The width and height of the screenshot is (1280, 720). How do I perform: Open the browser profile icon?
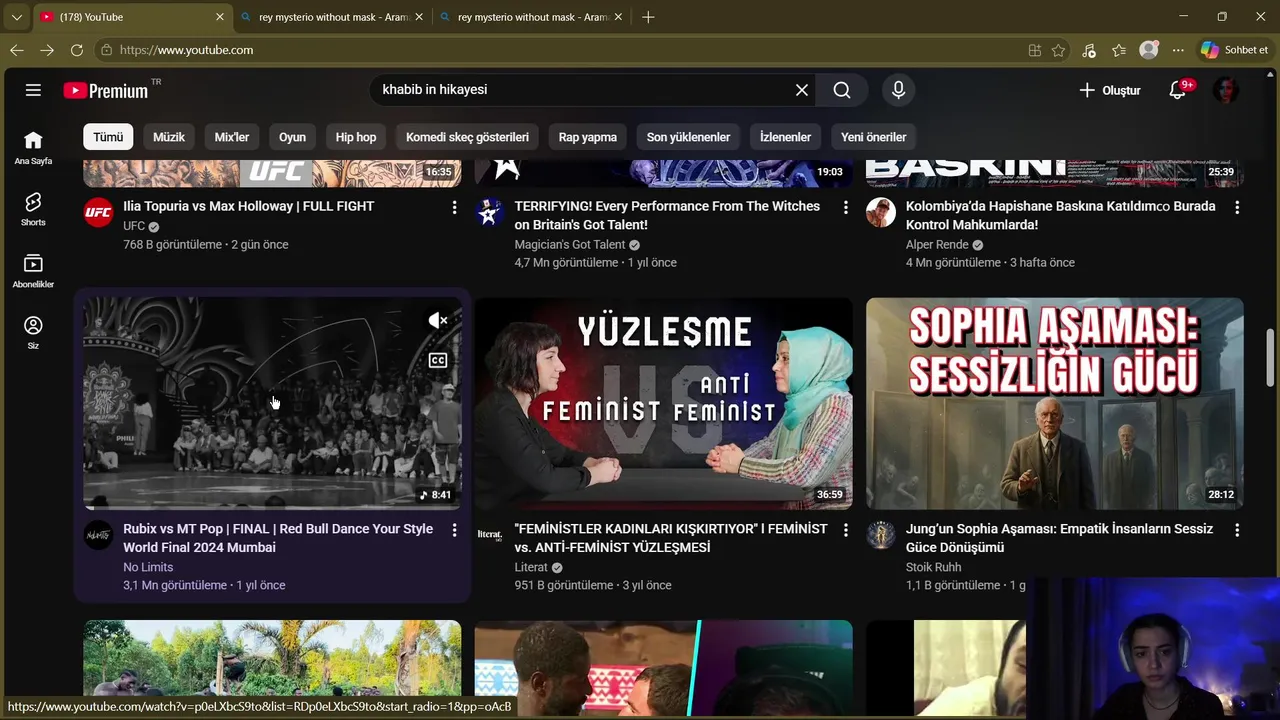pyautogui.click(x=1149, y=50)
